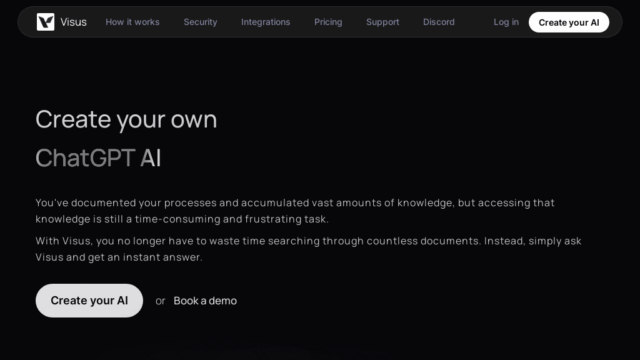
Task: Visit the Discord link
Action: (439, 22)
